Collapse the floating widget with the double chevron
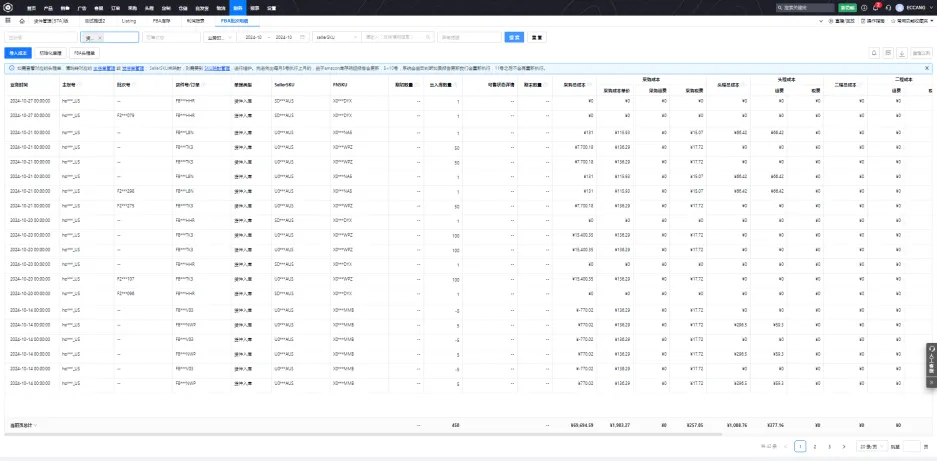The height and width of the screenshot is (461, 937). [x=932, y=381]
